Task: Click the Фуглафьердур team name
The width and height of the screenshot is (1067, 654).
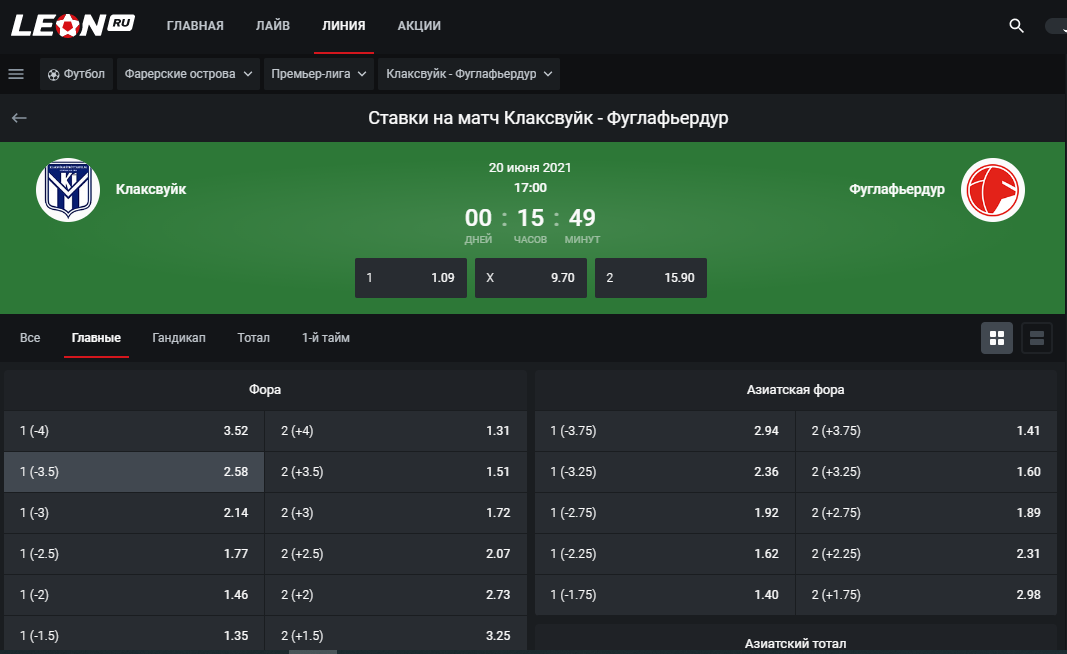Action: [897, 189]
